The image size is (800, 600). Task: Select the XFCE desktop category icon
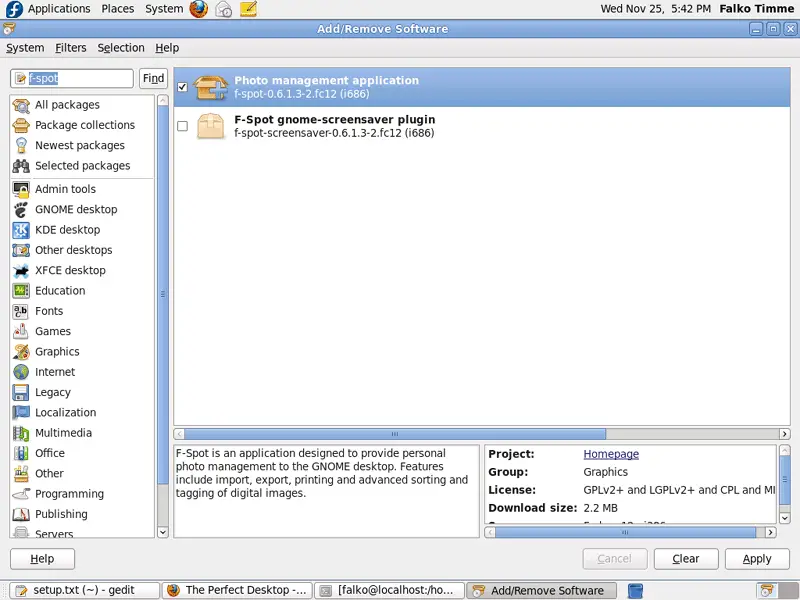point(20,271)
